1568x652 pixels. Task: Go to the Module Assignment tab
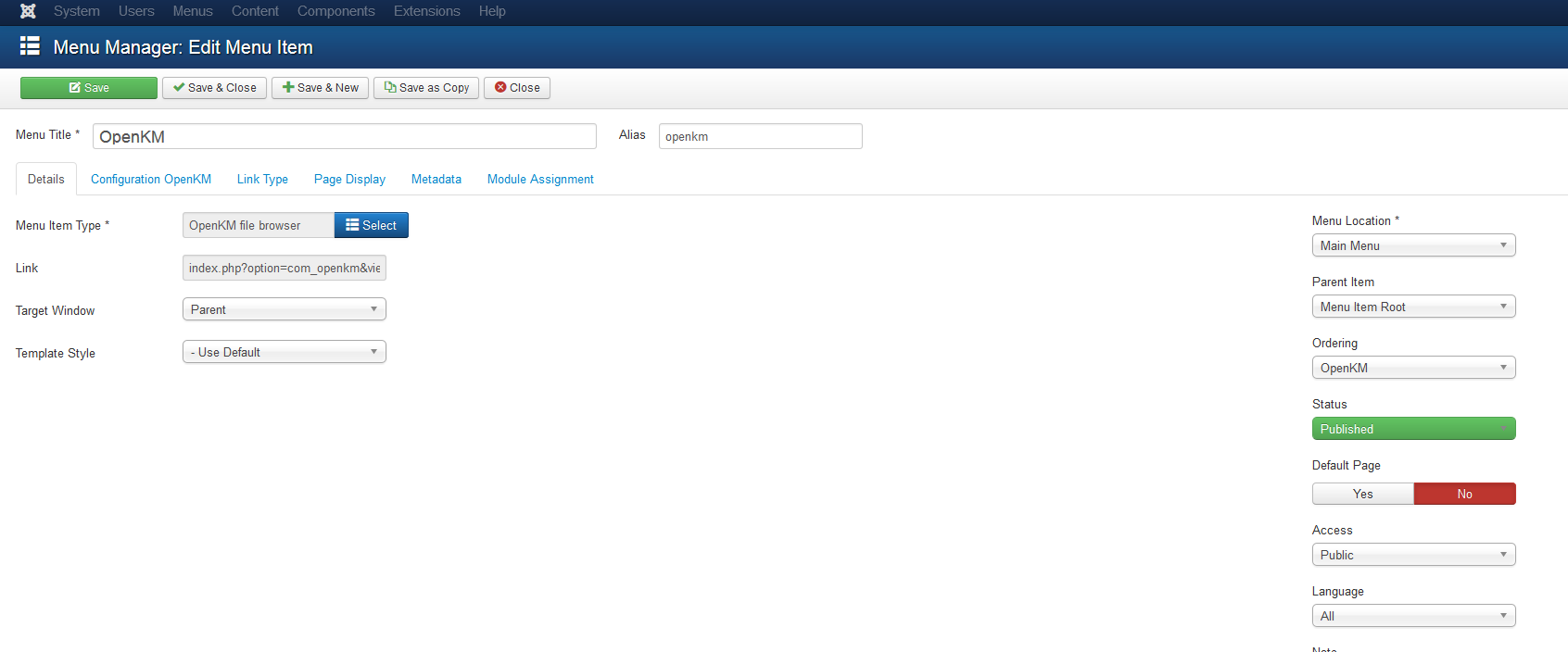(x=540, y=179)
